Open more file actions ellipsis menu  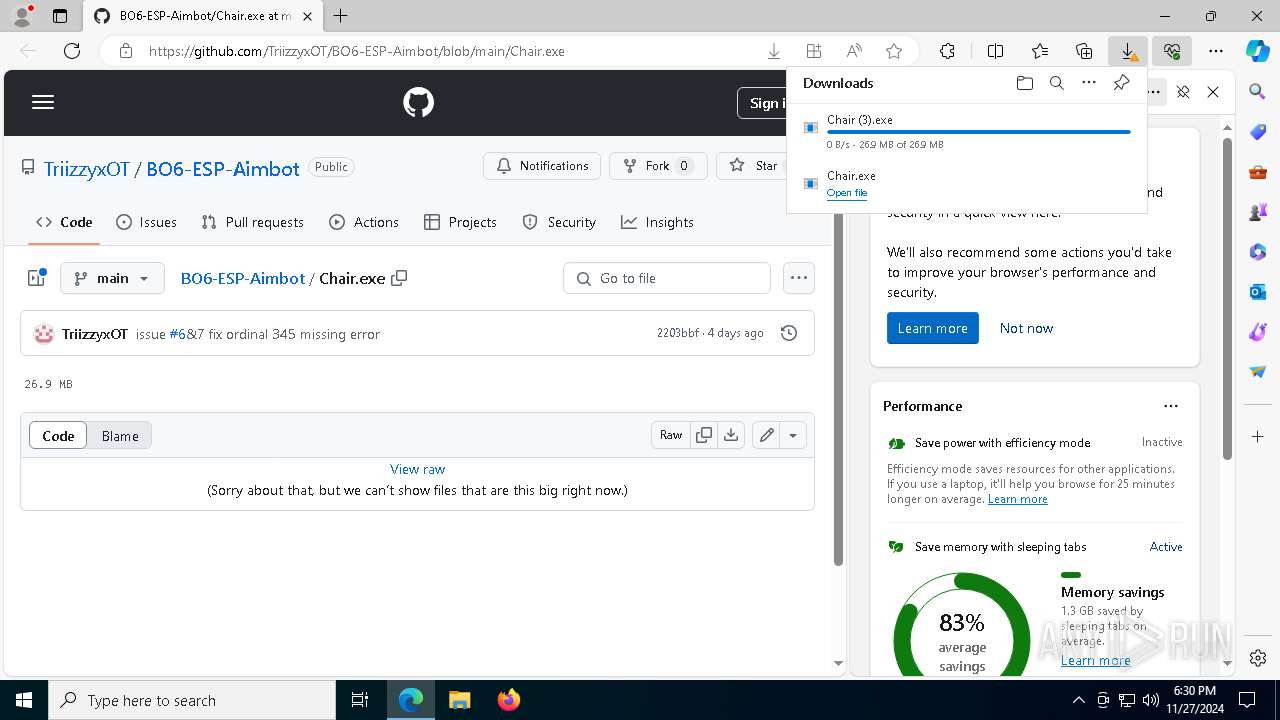[798, 278]
